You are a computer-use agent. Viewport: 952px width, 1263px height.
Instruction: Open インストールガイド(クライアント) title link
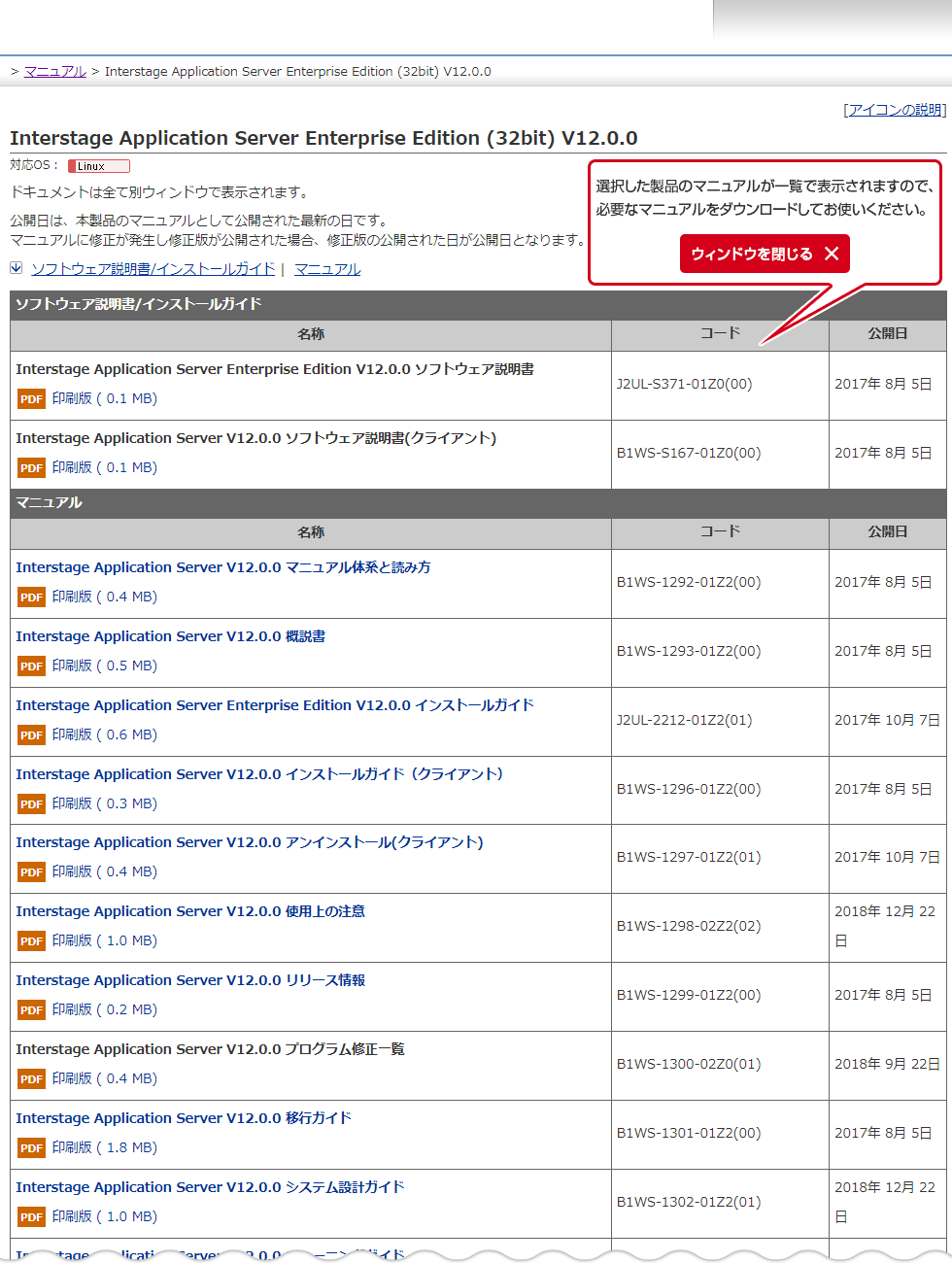[x=259, y=774]
